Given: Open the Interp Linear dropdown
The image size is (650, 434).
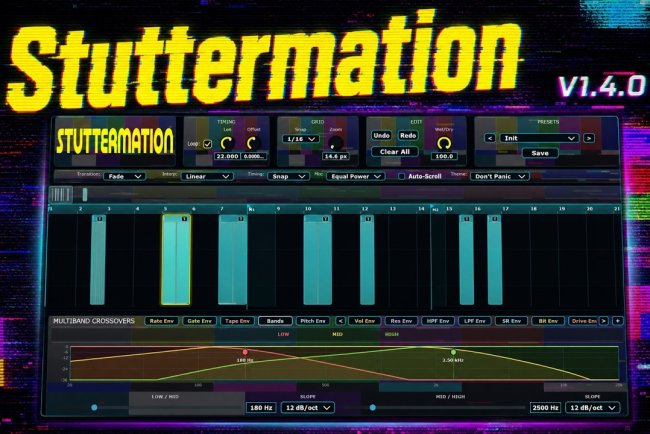Looking at the screenshot, I should click(x=207, y=177).
